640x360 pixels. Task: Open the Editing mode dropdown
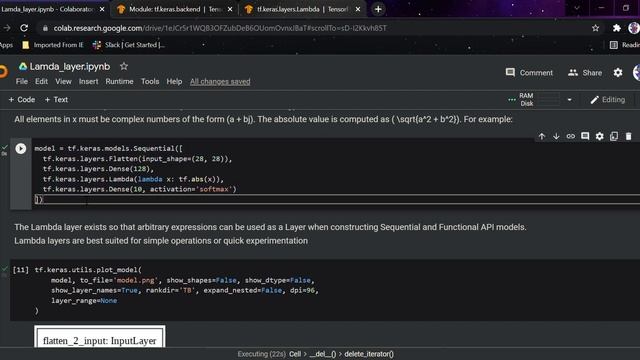(x=608, y=100)
